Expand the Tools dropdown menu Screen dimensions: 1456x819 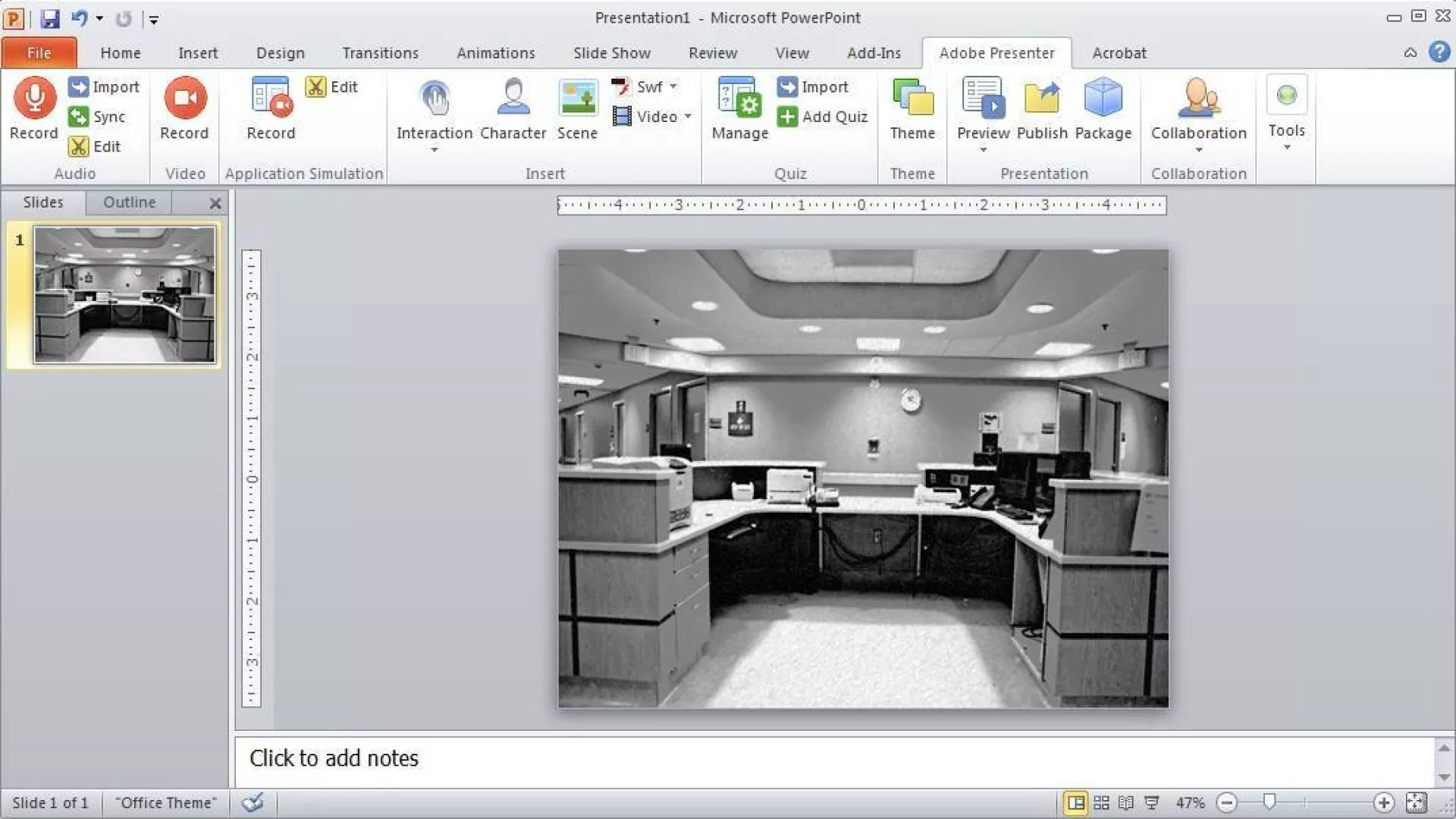pos(1287,147)
